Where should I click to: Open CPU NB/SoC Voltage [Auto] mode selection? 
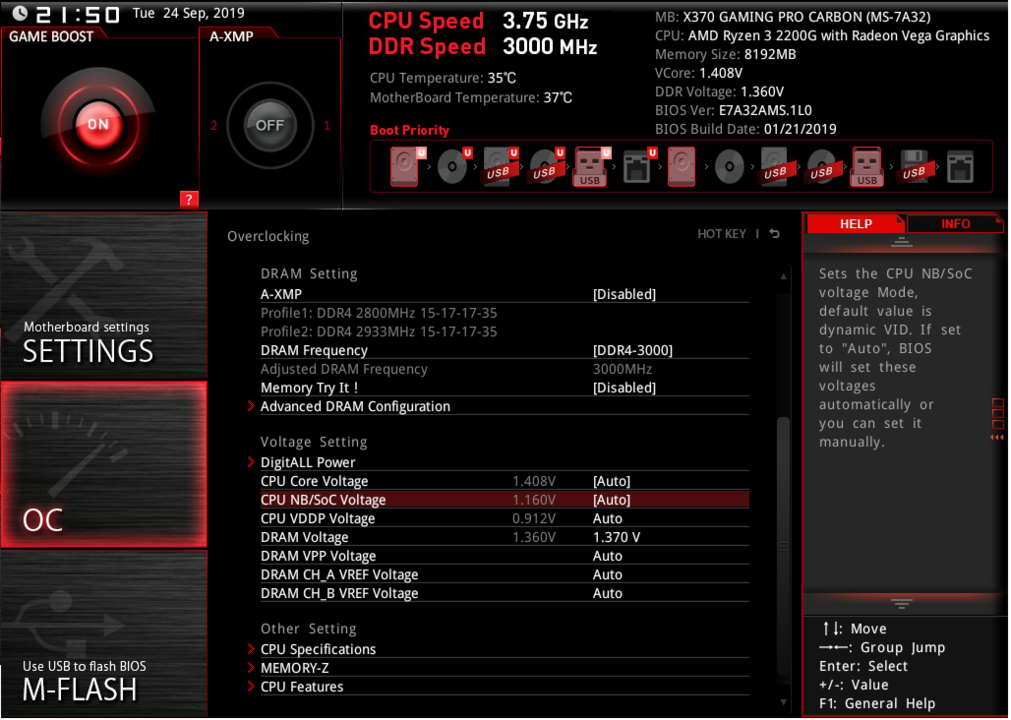[x=611, y=500]
